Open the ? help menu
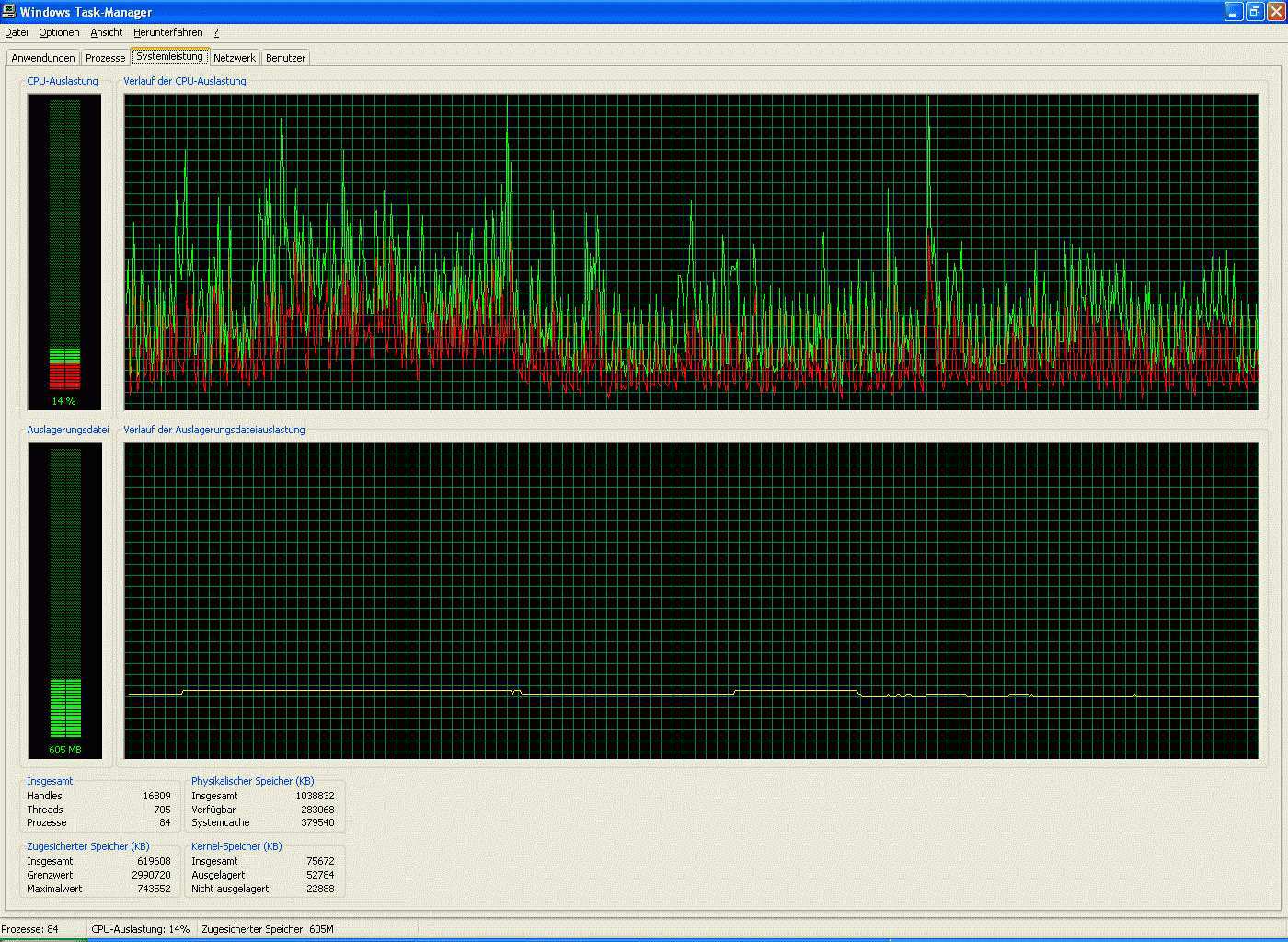 (x=216, y=32)
